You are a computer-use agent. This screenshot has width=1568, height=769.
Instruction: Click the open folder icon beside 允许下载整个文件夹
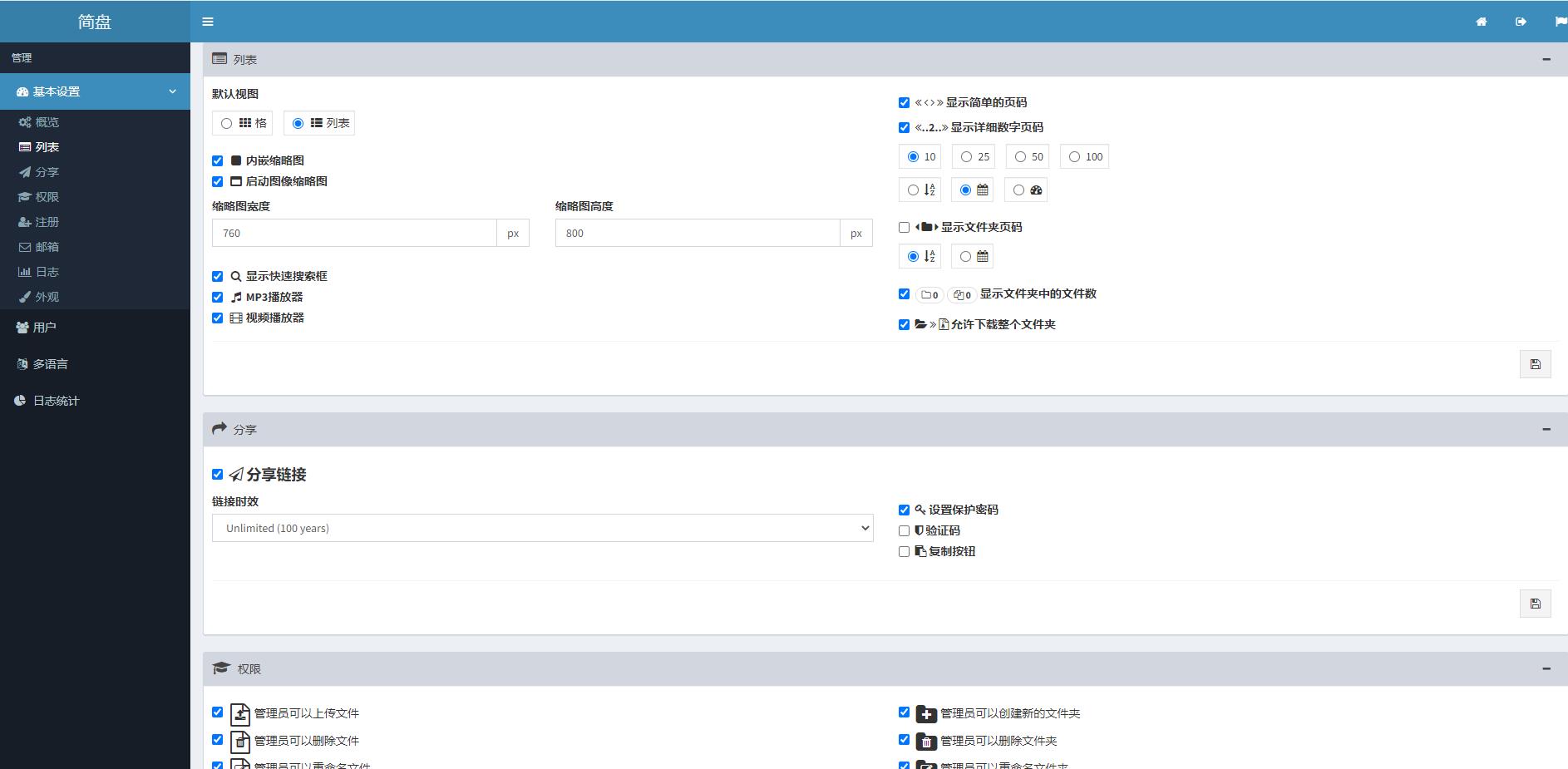[920, 324]
